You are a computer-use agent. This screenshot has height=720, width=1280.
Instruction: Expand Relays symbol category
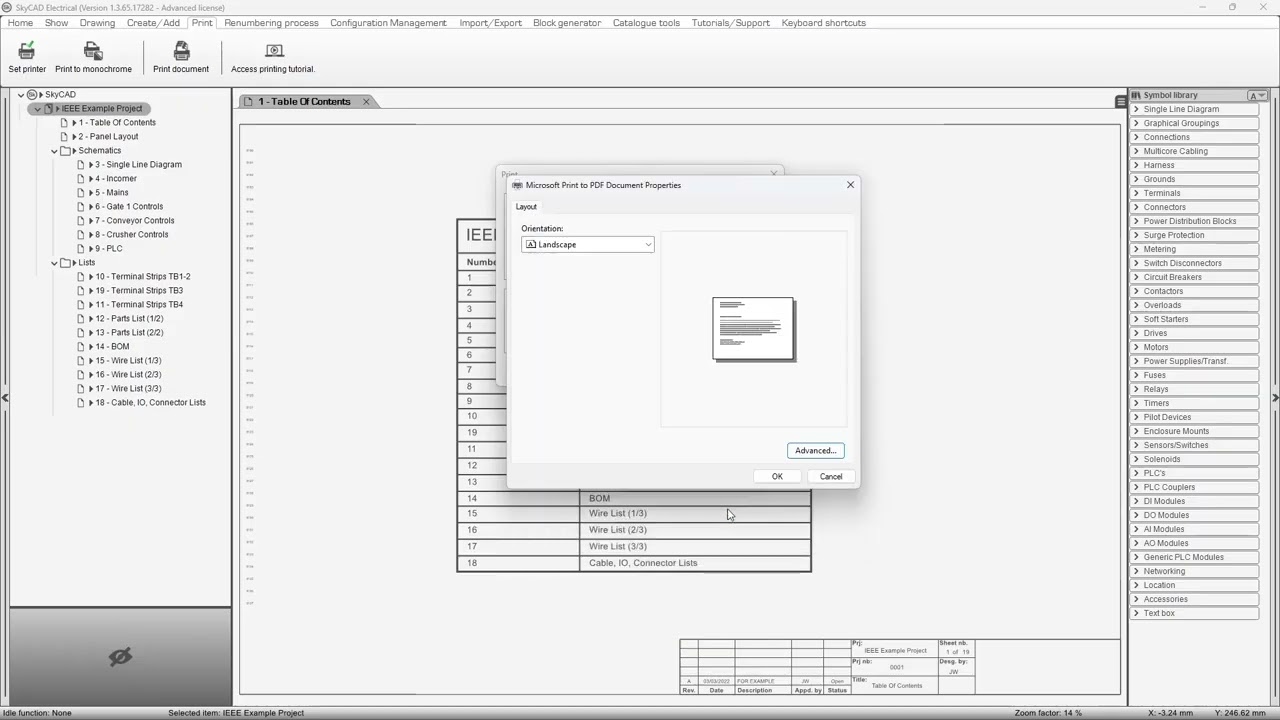coord(1136,389)
